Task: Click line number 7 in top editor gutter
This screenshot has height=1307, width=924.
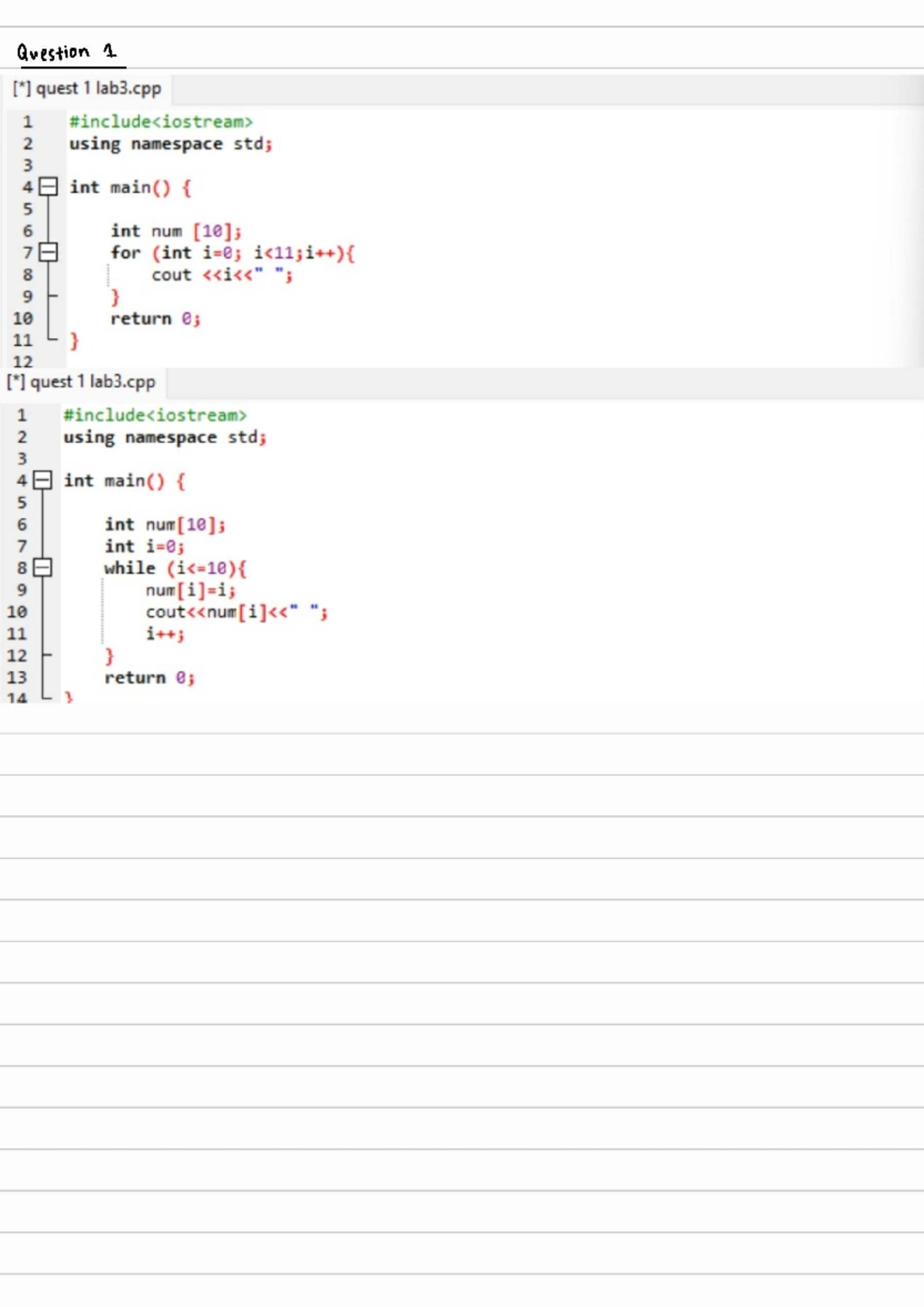Action: pos(27,253)
